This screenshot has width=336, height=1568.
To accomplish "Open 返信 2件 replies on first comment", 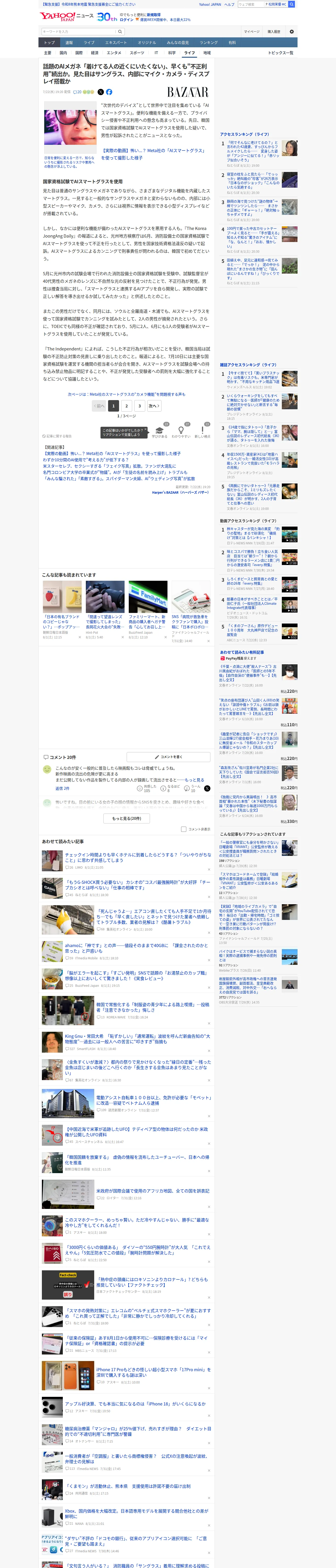I will (x=62, y=788).
